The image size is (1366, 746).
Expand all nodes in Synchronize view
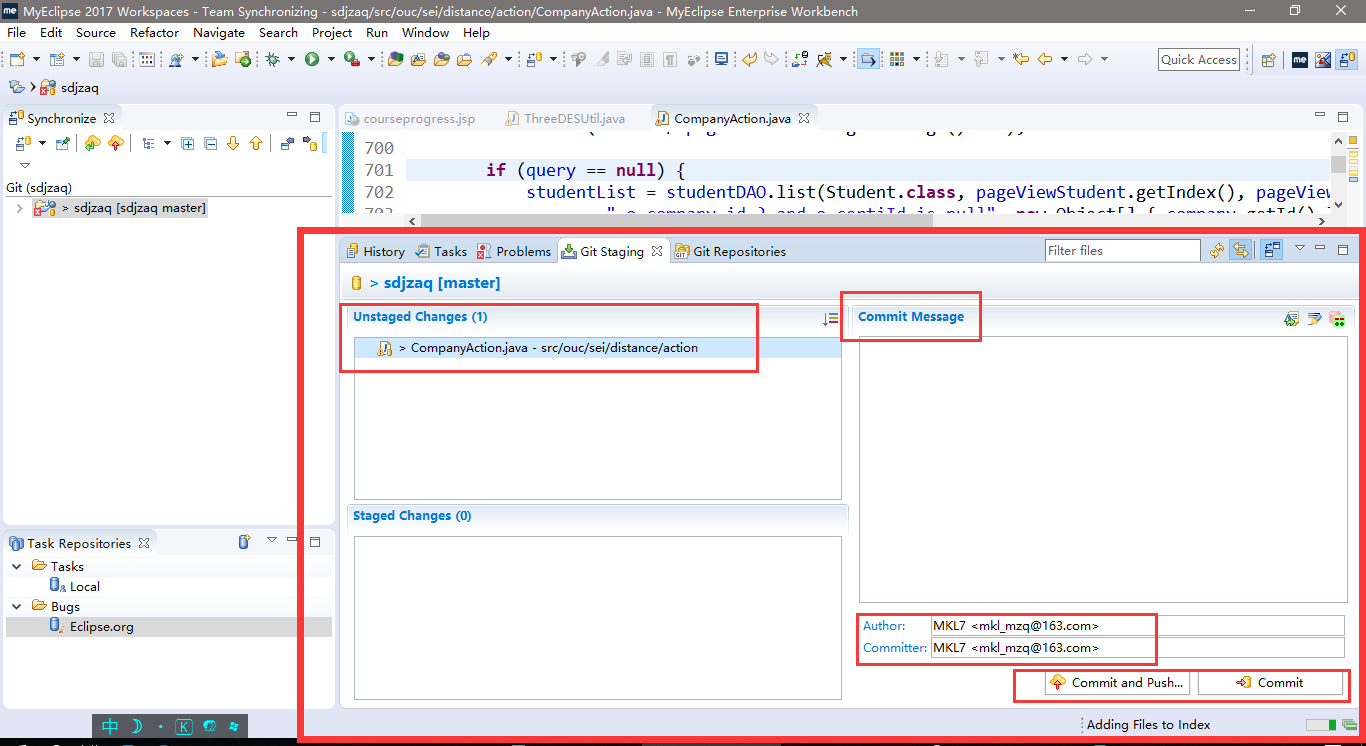click(x=187, y=144)
